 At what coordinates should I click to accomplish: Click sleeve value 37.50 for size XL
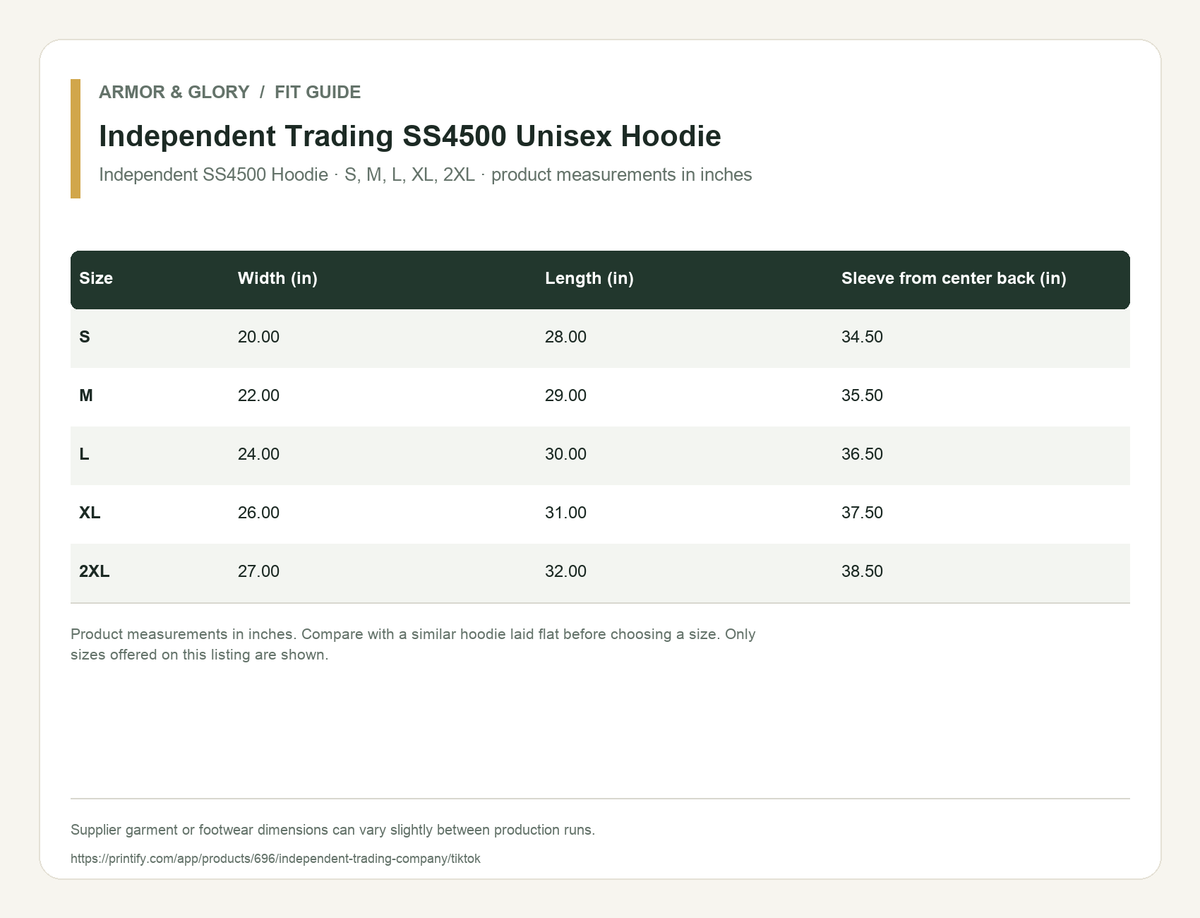[x=862, y=513]
